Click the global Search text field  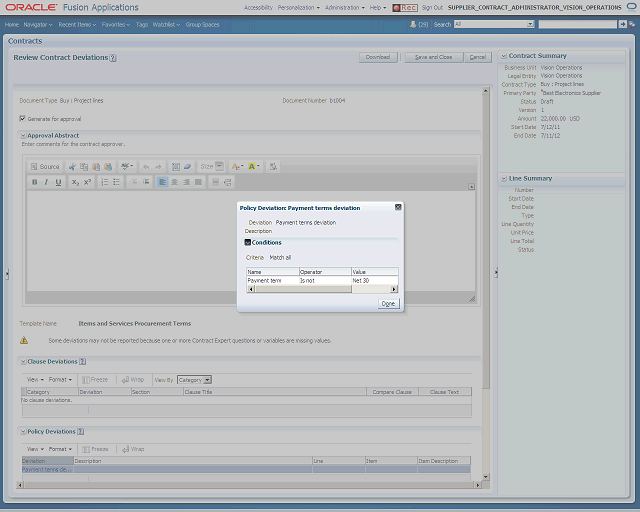coord(578,24)
